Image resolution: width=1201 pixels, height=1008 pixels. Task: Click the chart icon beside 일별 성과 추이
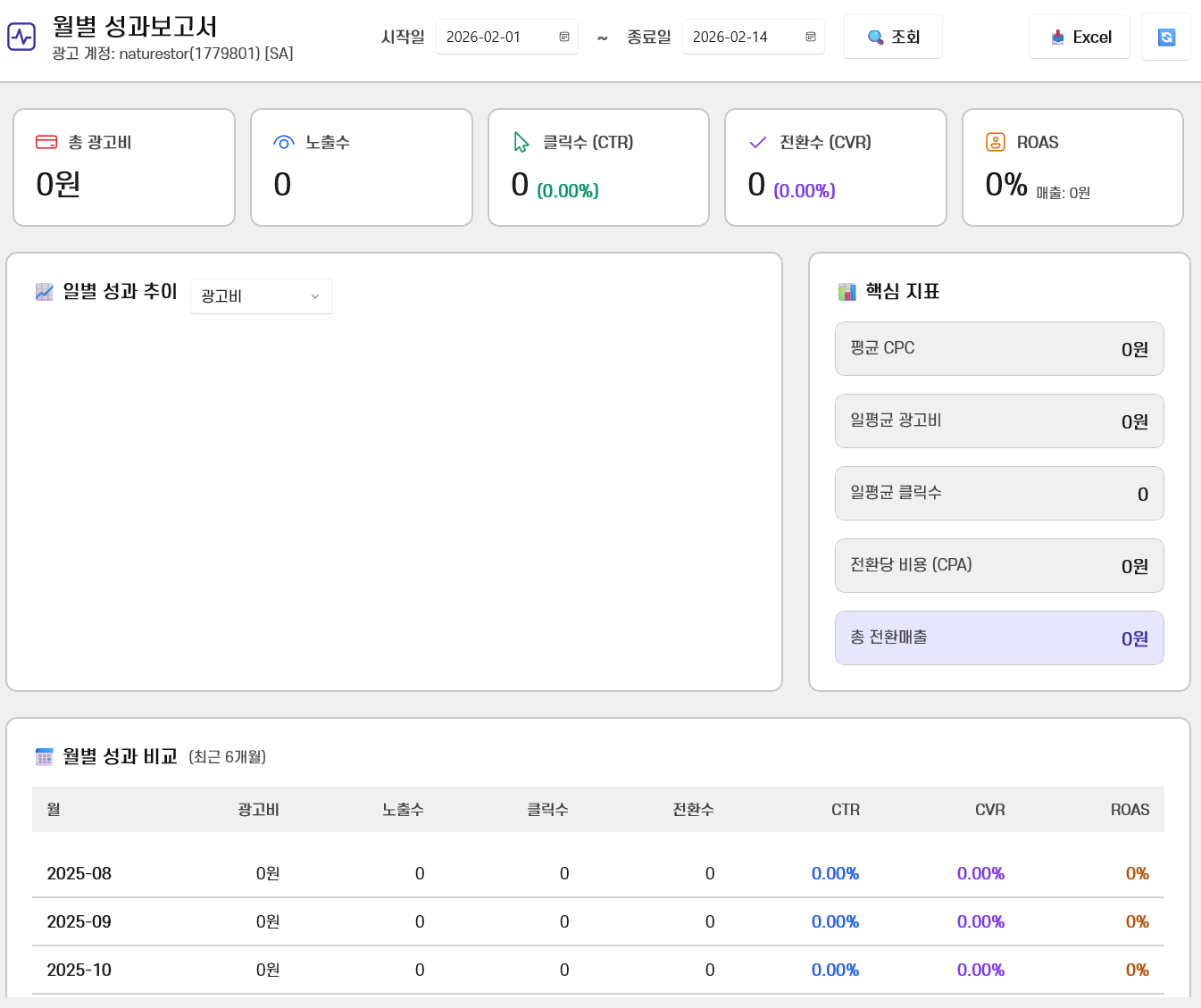45,291
